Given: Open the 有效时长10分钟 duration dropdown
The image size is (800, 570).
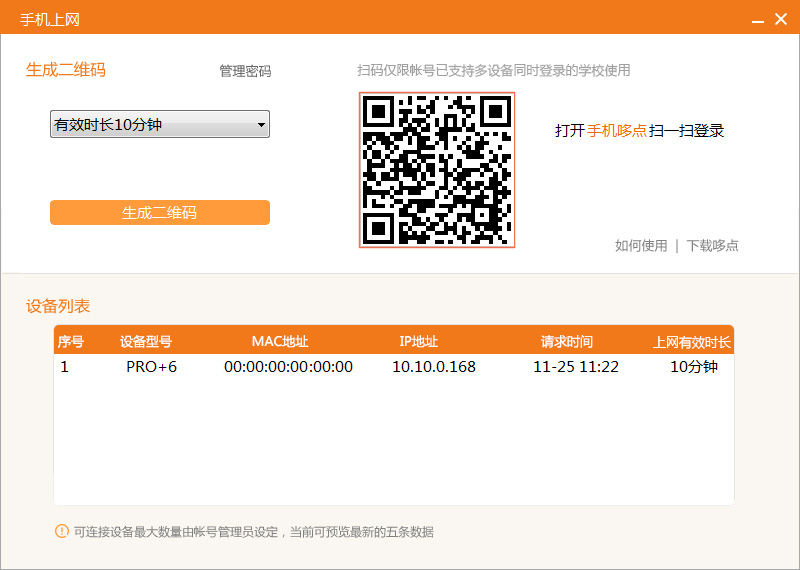Looking at the screenshot, I should [x=160, y=124].
